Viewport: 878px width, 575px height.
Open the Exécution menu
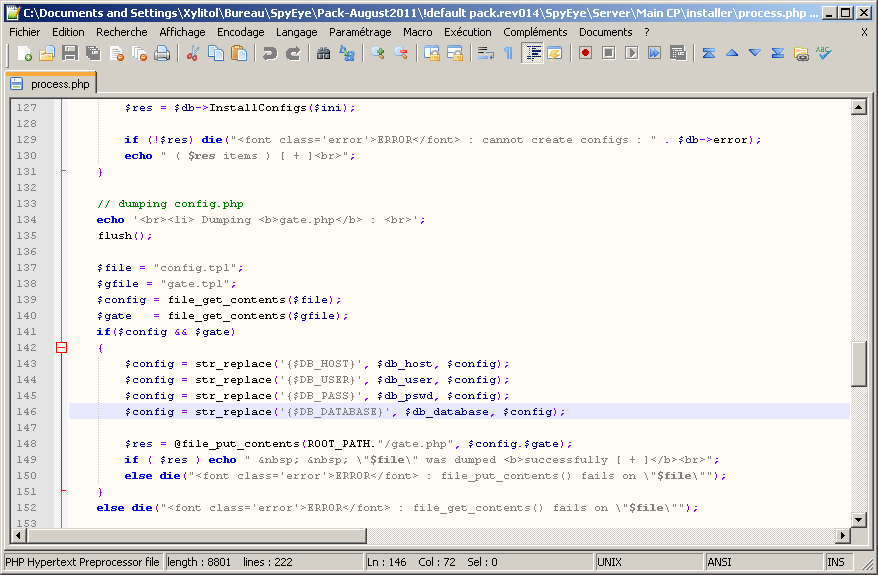coord(468,32)
